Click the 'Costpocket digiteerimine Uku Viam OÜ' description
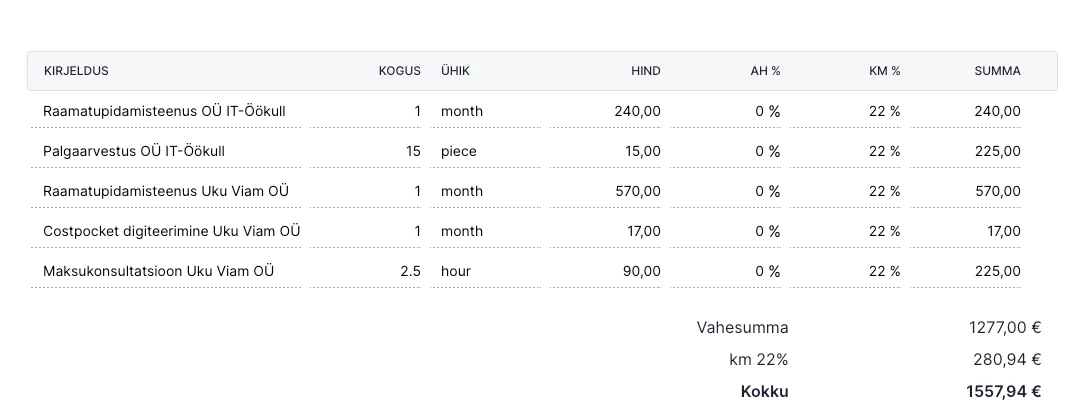Viewport: 1077px width, 417px height. 171,231
